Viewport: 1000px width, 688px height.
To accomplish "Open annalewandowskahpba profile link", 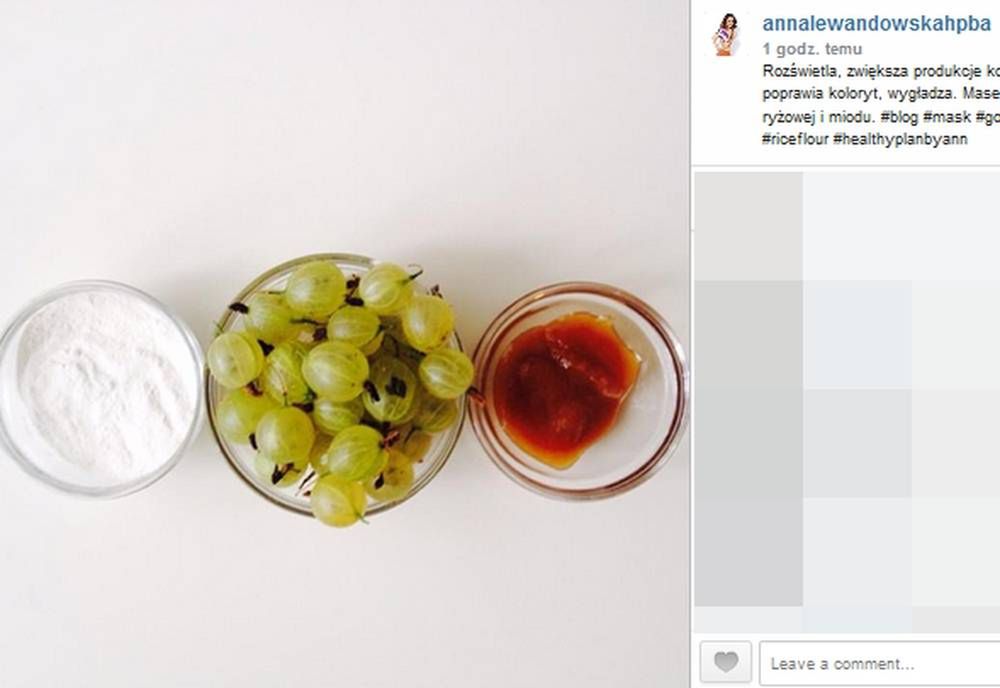I will coord(876,24).
